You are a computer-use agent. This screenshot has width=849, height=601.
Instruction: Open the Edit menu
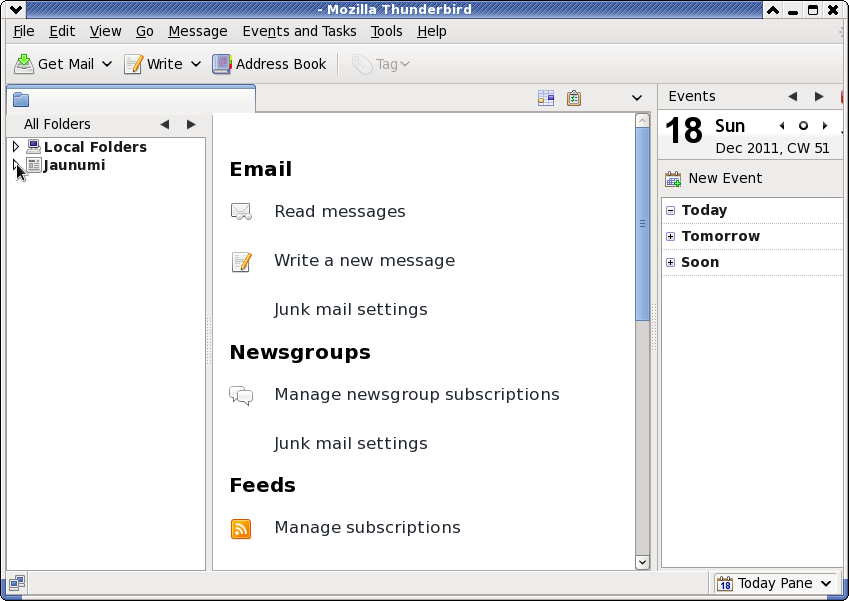[x=62, y=31]
